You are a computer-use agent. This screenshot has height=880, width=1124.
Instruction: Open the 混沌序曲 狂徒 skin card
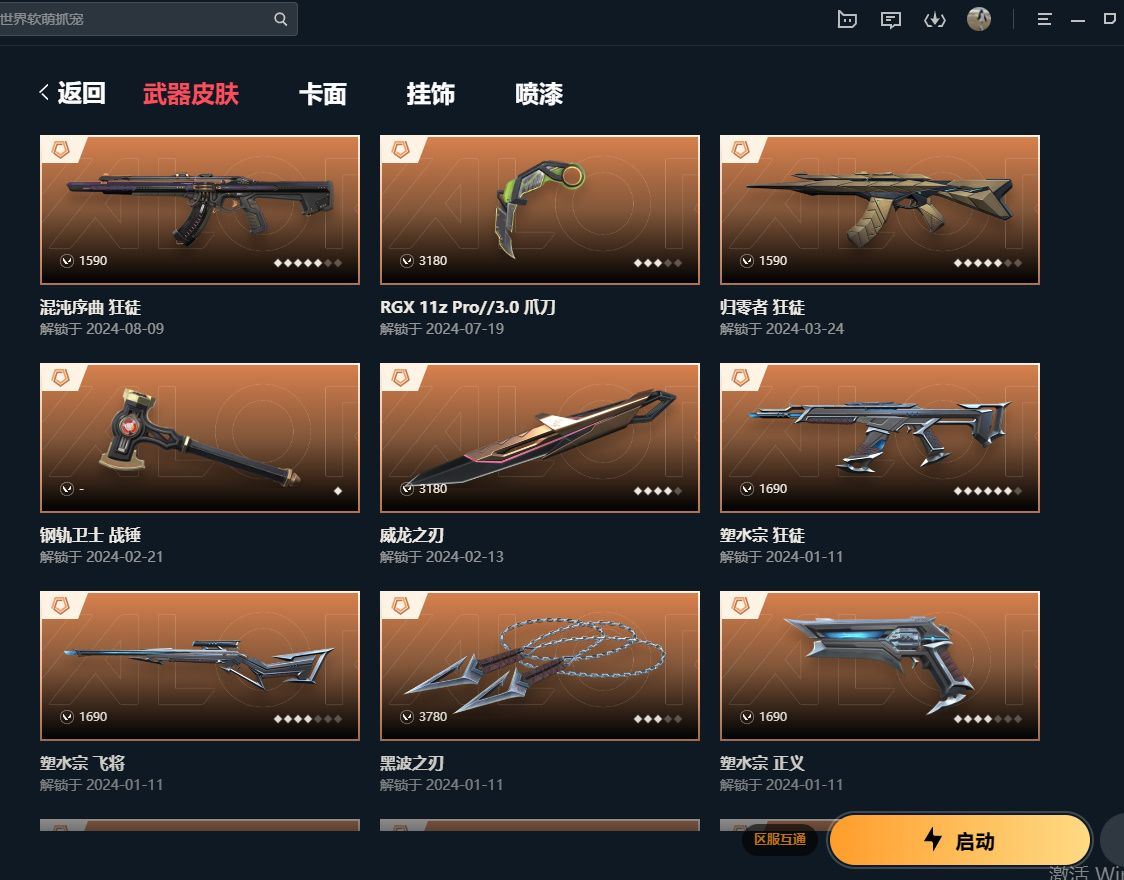pyautogui.click(x=200, y=210)
